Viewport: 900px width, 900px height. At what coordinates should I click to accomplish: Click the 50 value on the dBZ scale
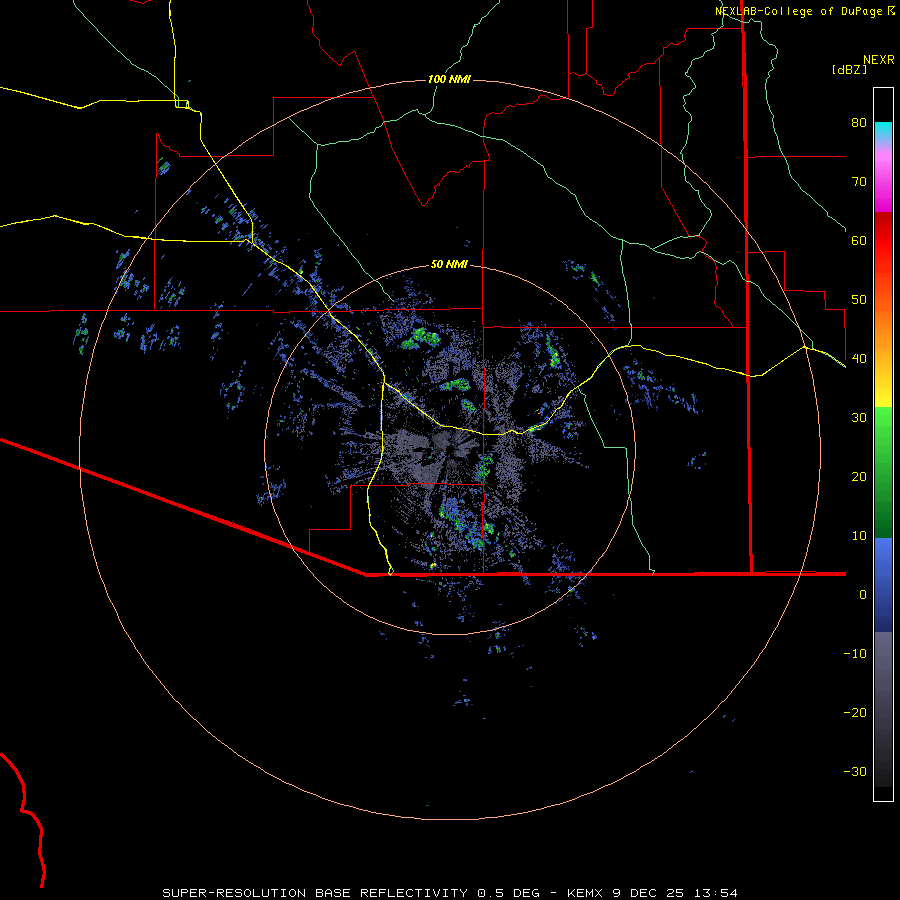[x=859, y=299]
